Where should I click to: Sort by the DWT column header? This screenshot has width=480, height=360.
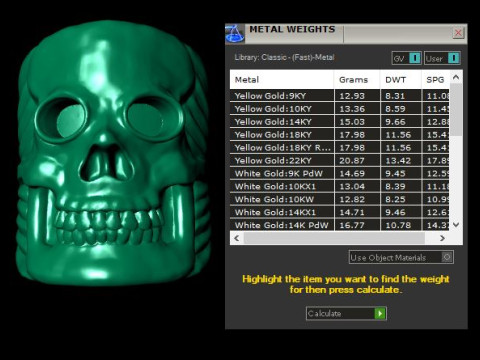(x=401, y=80)
